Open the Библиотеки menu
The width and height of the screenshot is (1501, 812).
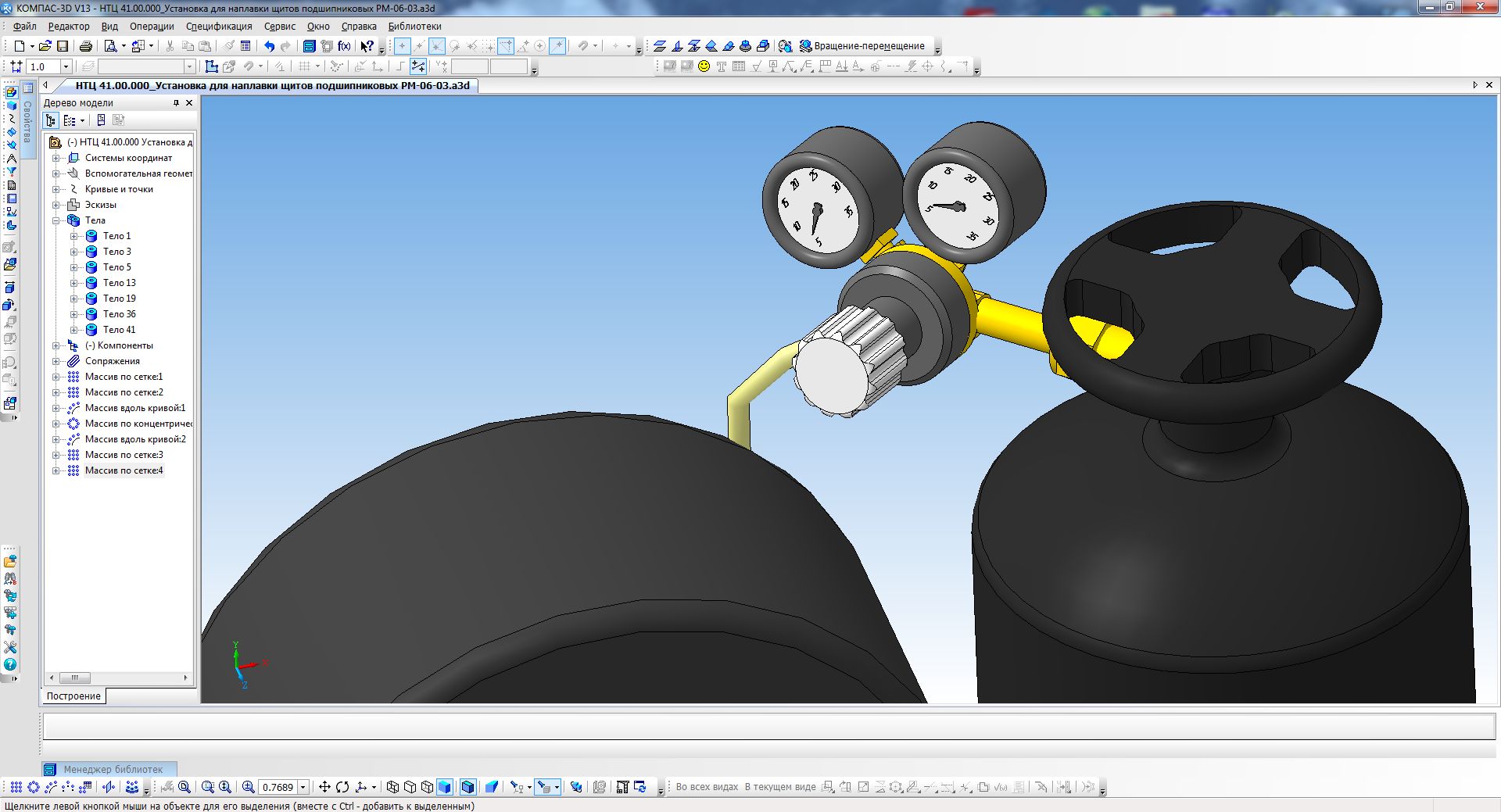pos(414,26)
